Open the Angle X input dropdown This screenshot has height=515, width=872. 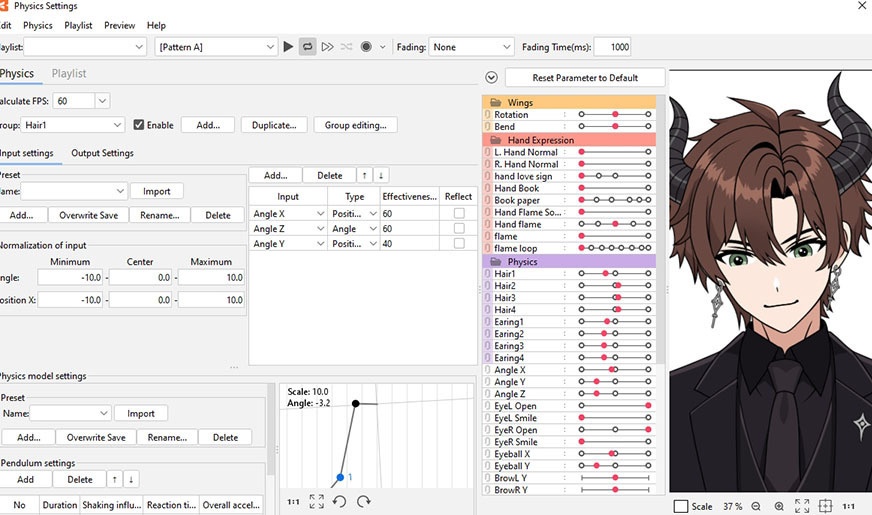click(288, 214)
